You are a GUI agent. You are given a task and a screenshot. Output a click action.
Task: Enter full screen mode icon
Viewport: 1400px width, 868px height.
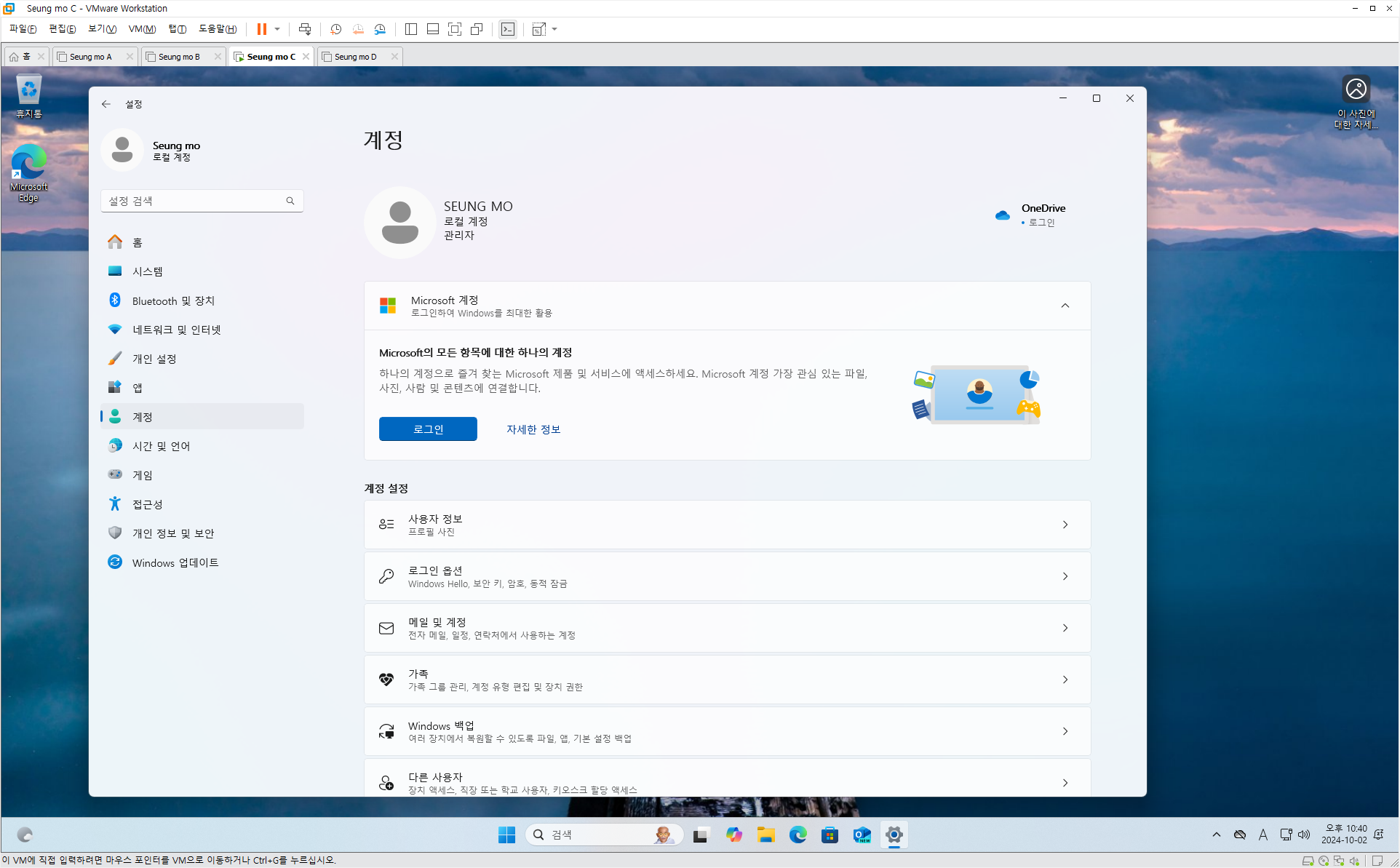pos(455,29)
